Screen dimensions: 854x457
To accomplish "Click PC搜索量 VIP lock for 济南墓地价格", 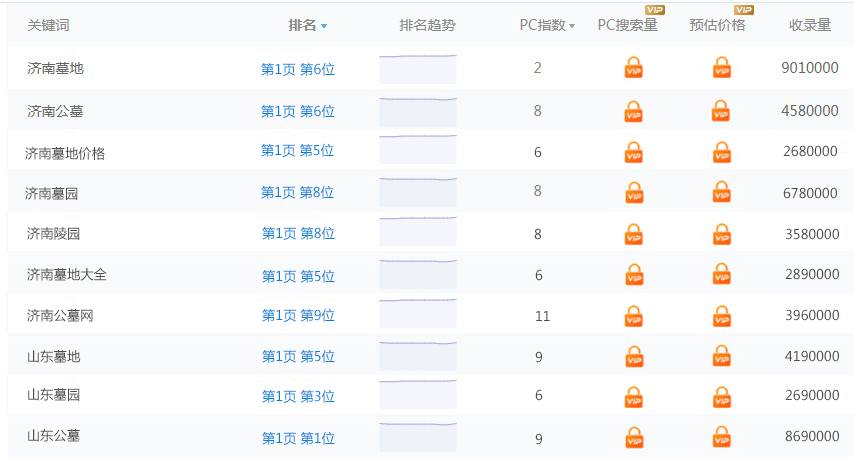I will point(633,152).
